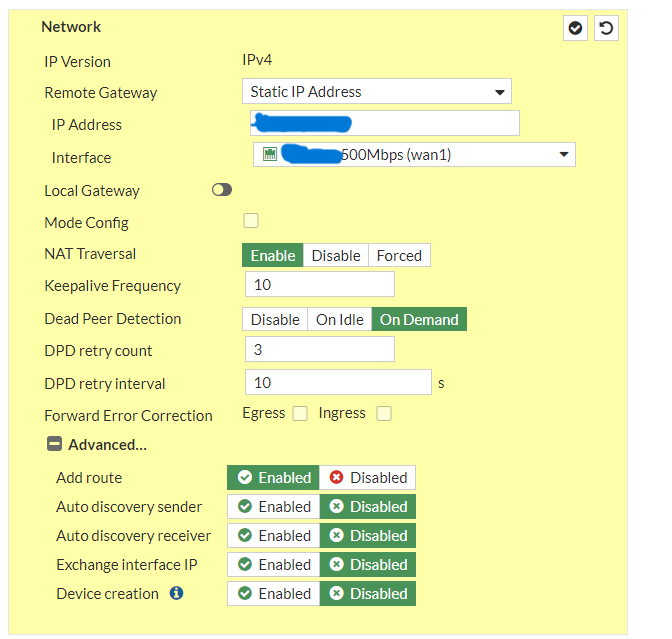Toggle the Local Gateway switch
The height and width of the screenshot is (639, 672).
pos(222,190)
